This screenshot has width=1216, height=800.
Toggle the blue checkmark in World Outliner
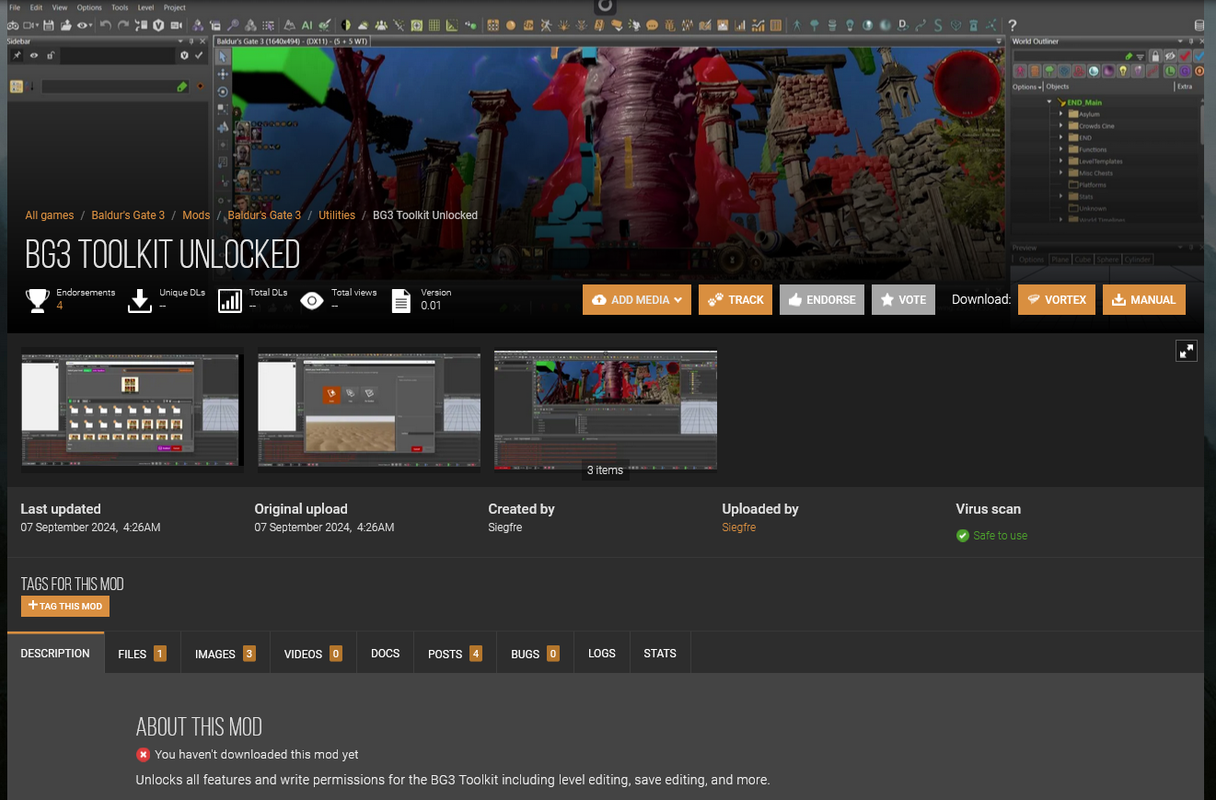1199,56
